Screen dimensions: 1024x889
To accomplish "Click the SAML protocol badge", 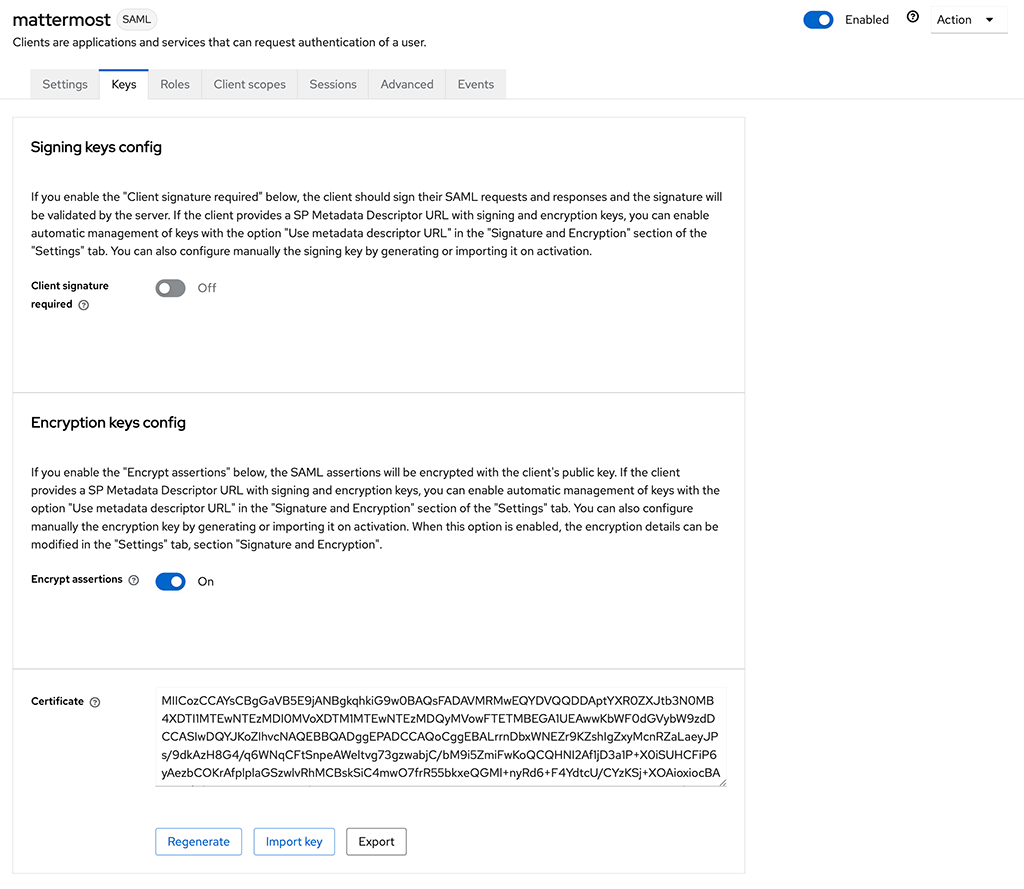I will 137,18.
